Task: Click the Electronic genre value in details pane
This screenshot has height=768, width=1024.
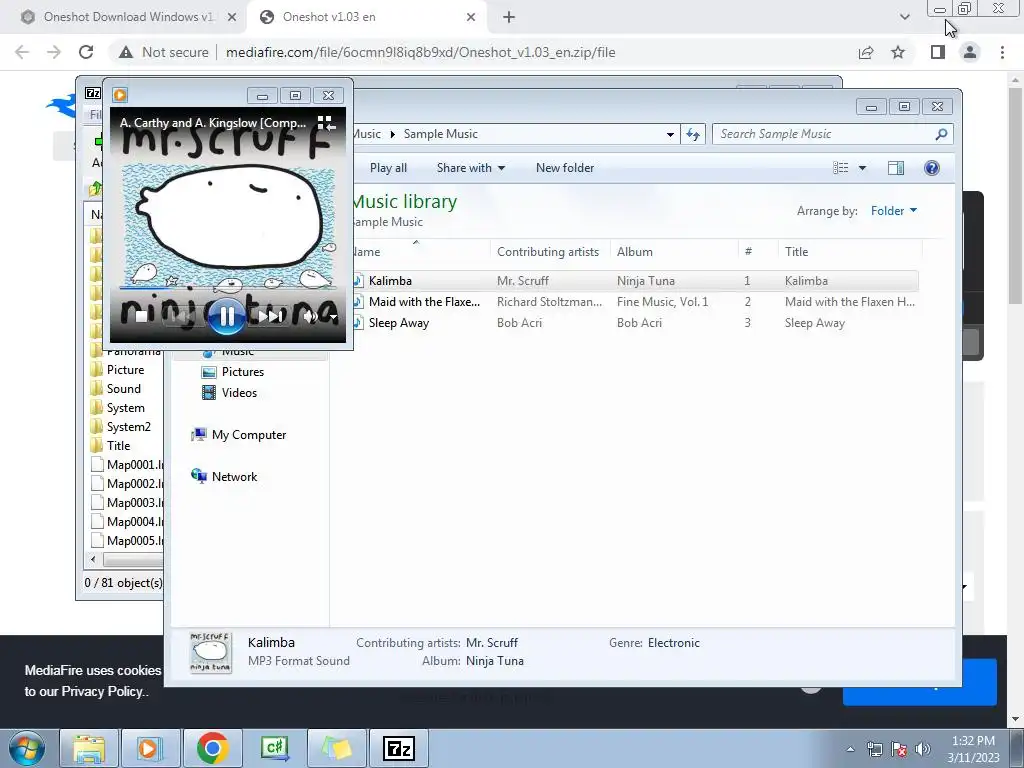Action: pyautogui.click(x=673, y=643)
